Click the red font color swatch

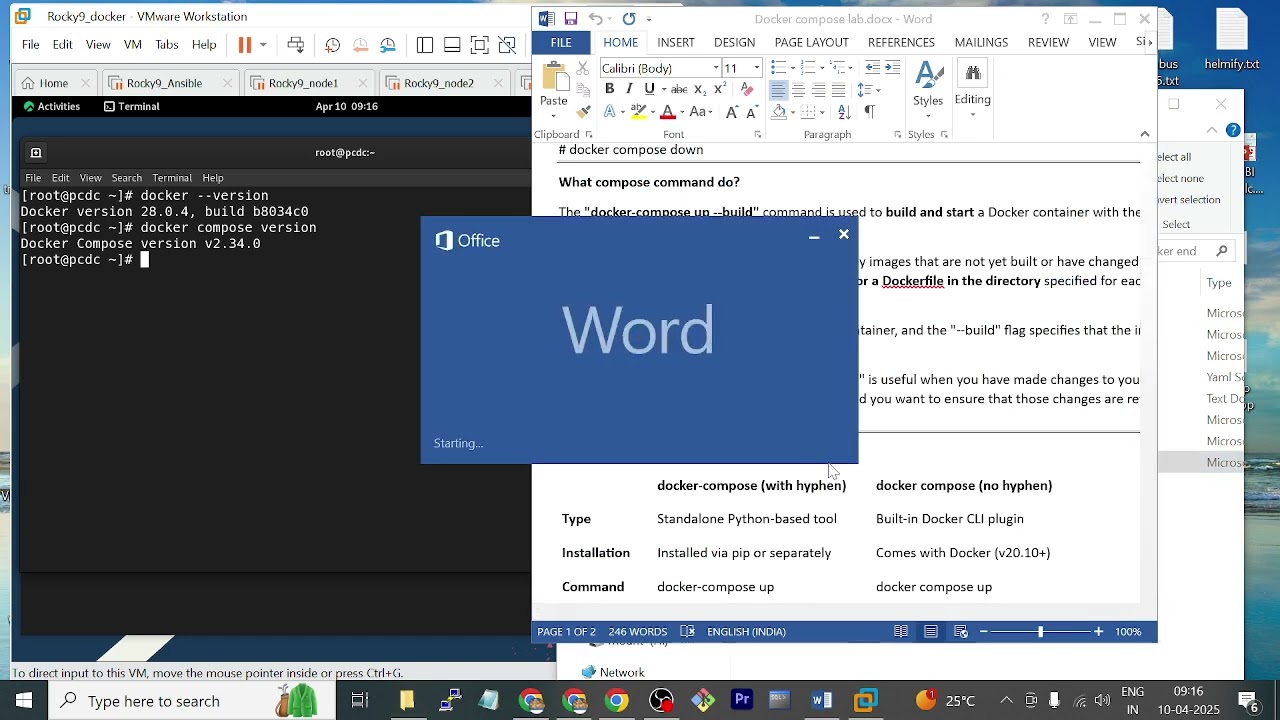[x=668, y=112]
